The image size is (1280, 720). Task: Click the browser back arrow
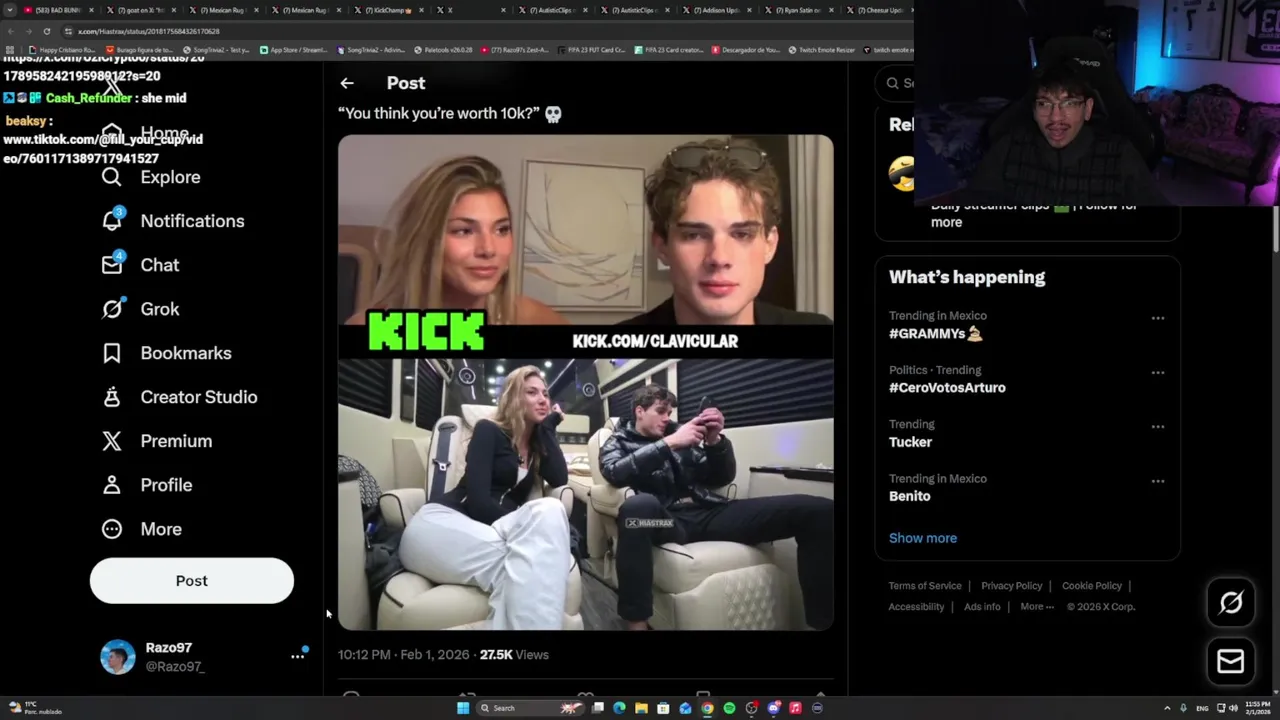(10, 31)
